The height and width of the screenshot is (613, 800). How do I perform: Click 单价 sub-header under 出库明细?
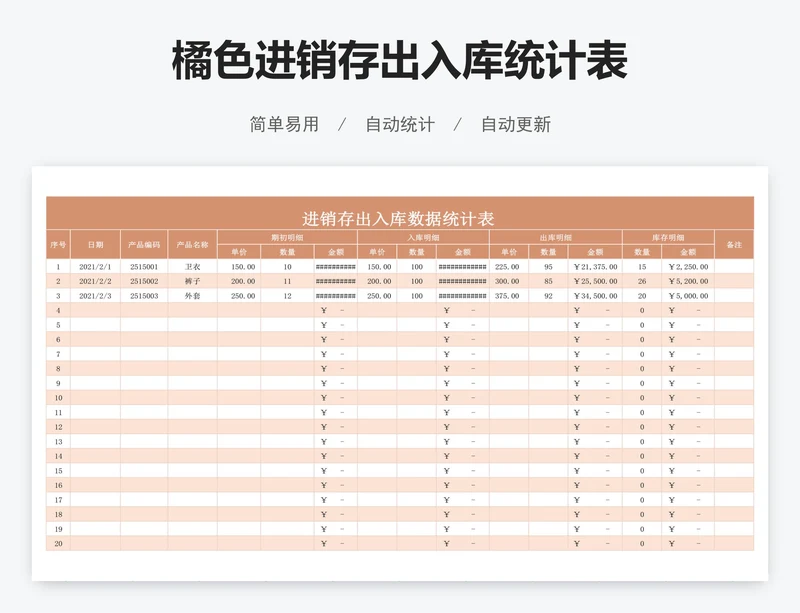click(x=509, y=252)
